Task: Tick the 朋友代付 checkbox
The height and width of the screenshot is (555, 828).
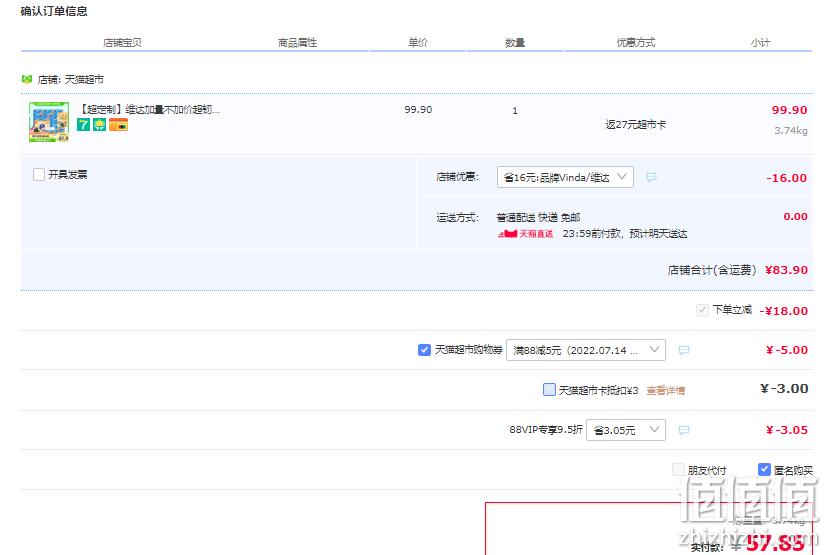Action: [679, 469]
